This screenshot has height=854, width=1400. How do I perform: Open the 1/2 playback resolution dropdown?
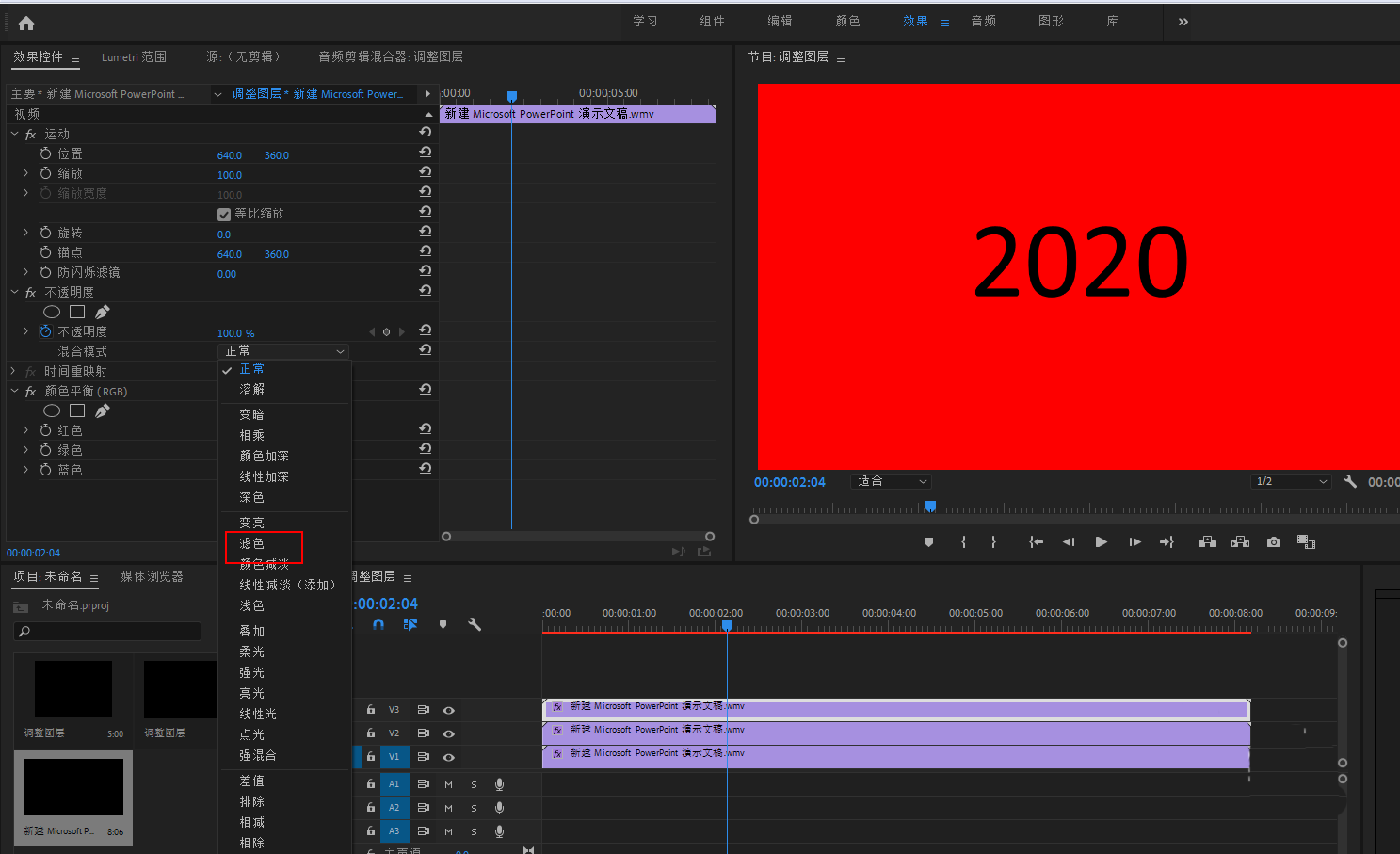click(1290, 481)
